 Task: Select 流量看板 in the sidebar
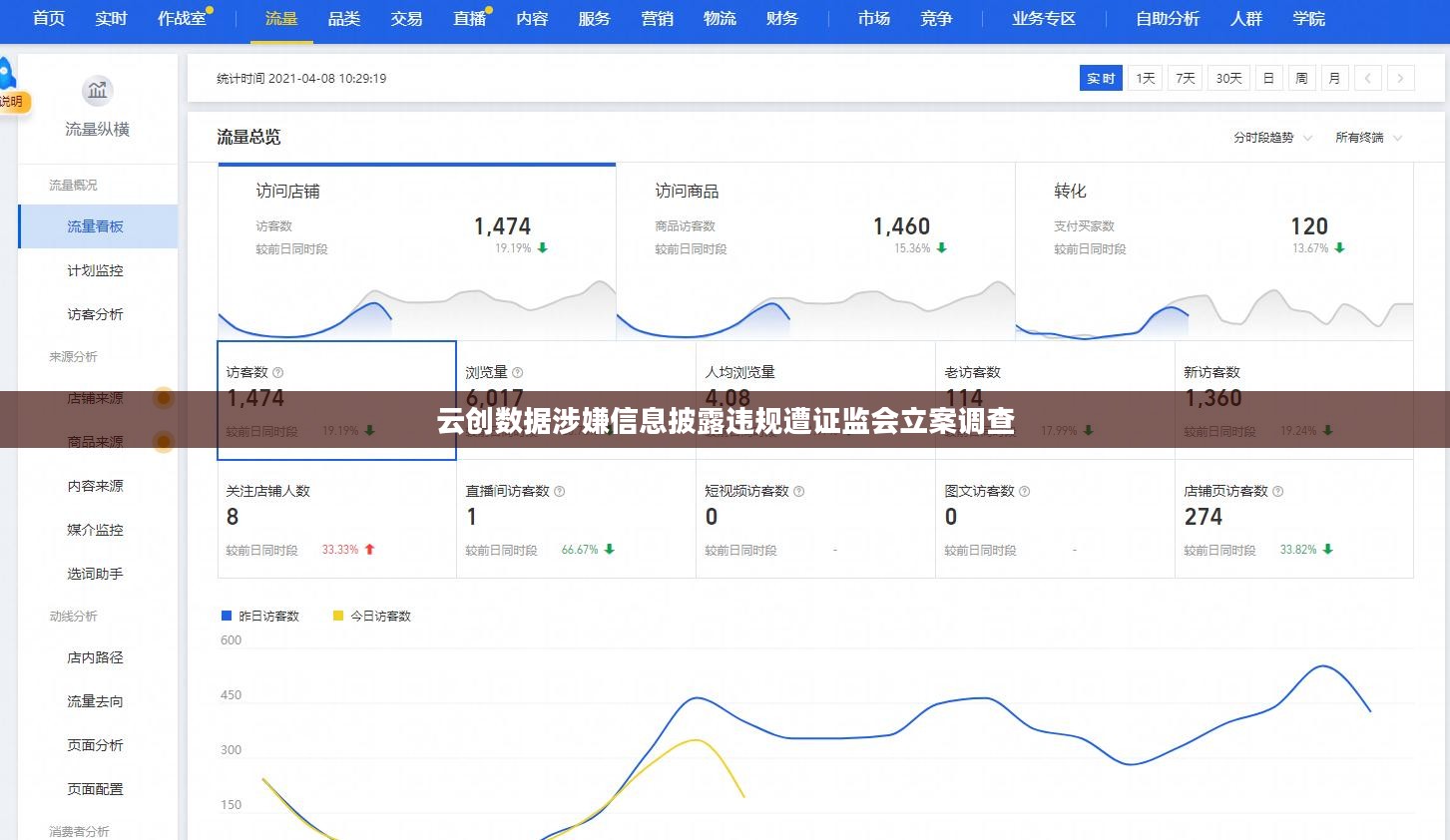[x=98, y=226]
